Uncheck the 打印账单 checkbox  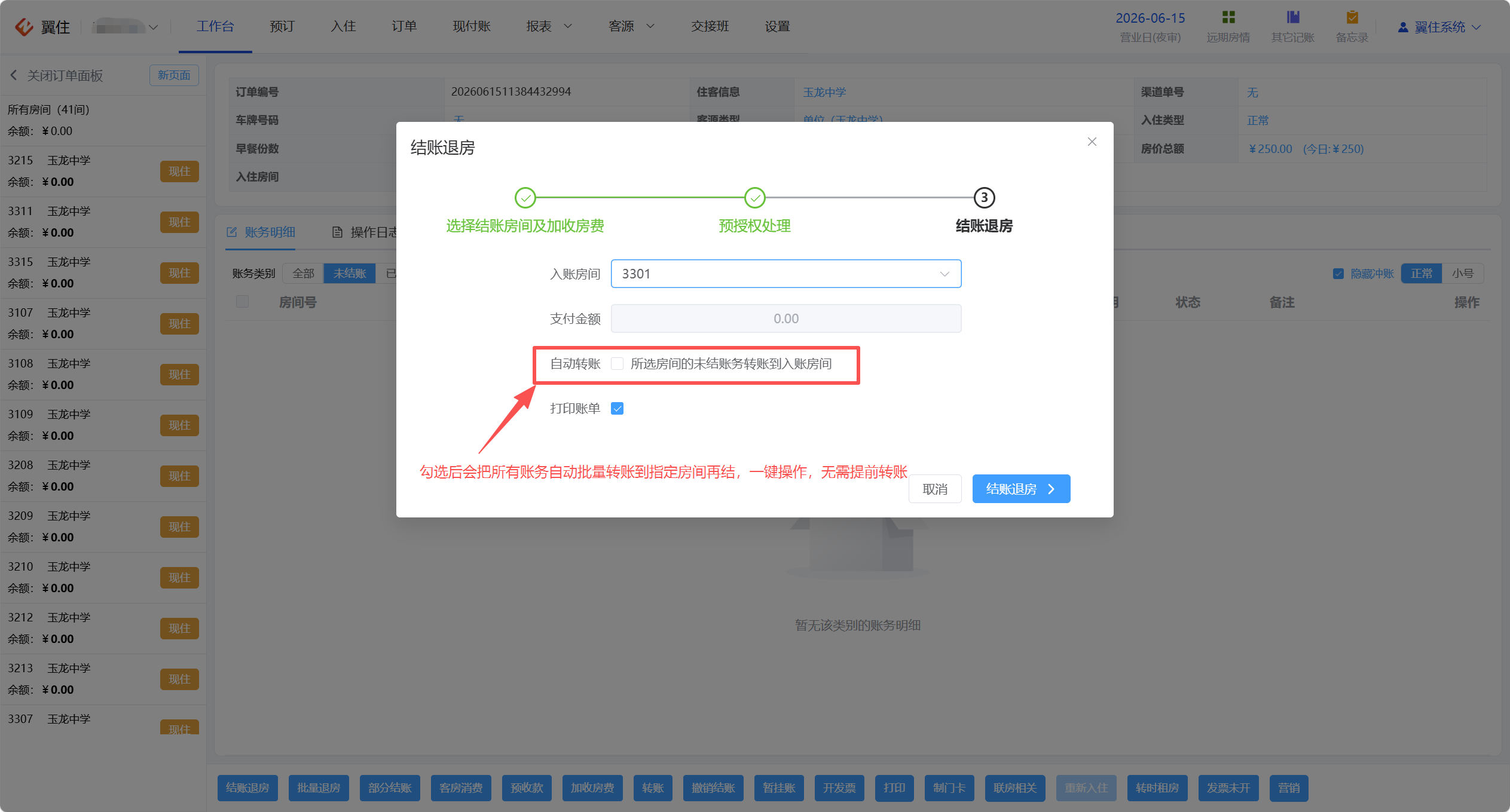coord(617,409)
